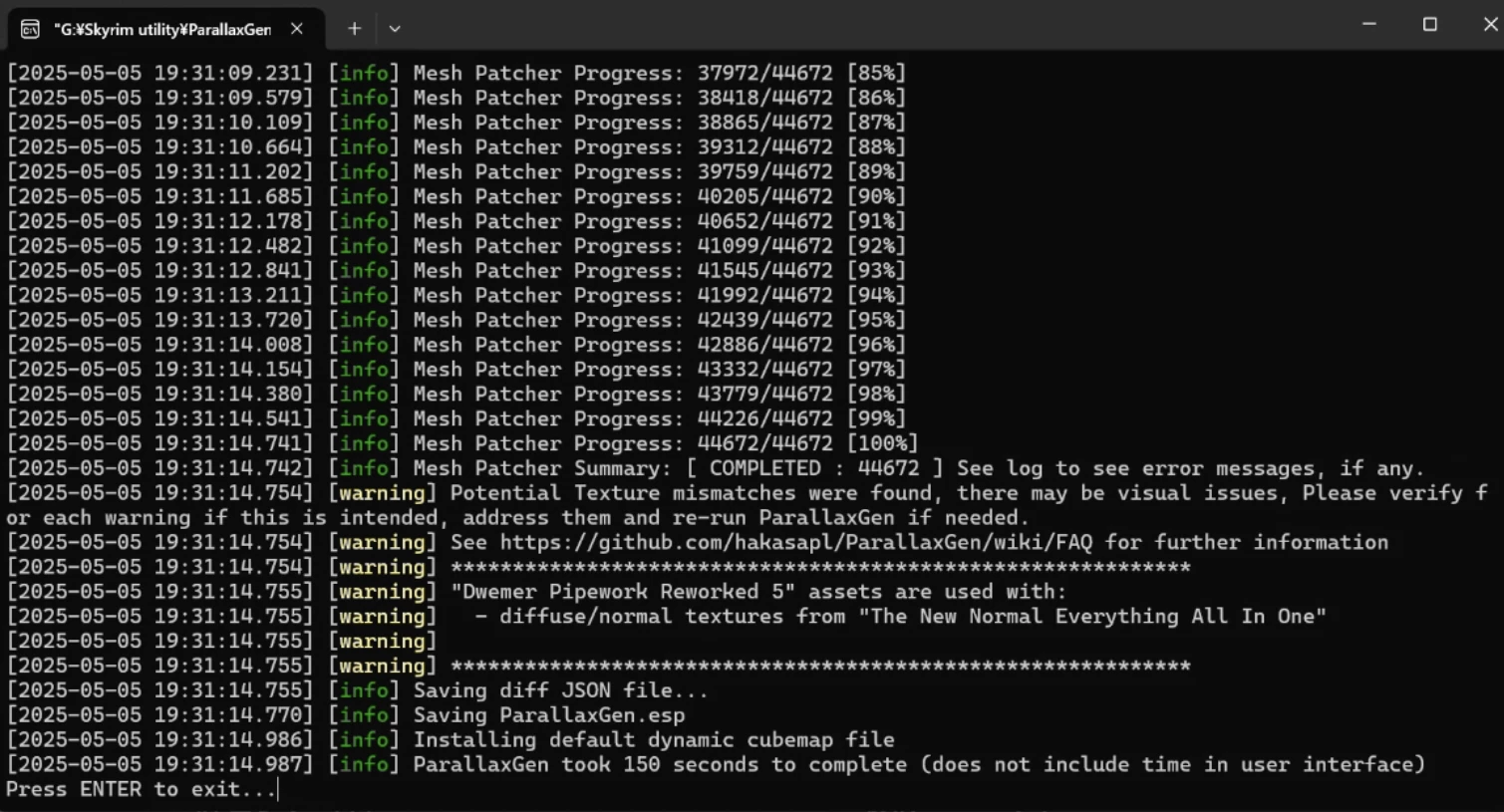Expand the new tab profile dropdown

(x=395, y=29)
